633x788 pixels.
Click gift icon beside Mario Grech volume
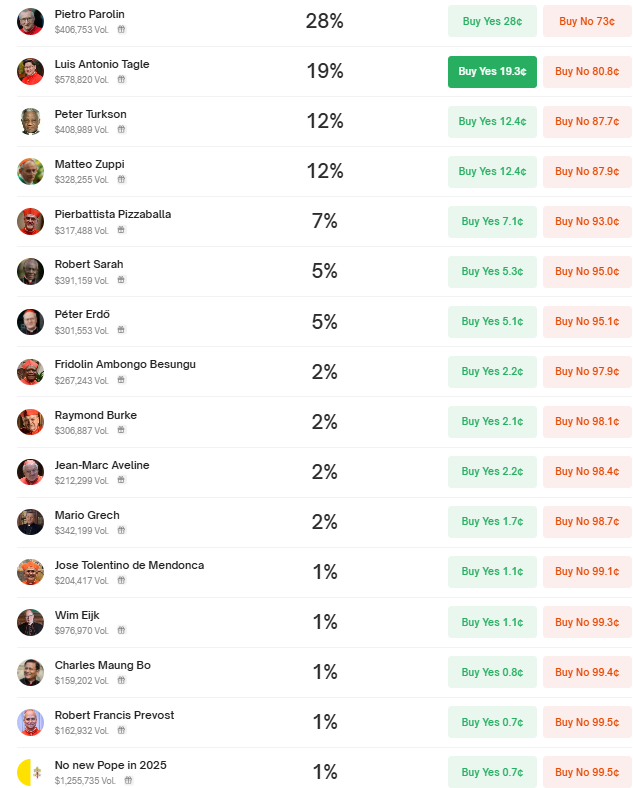pos(121,530)
